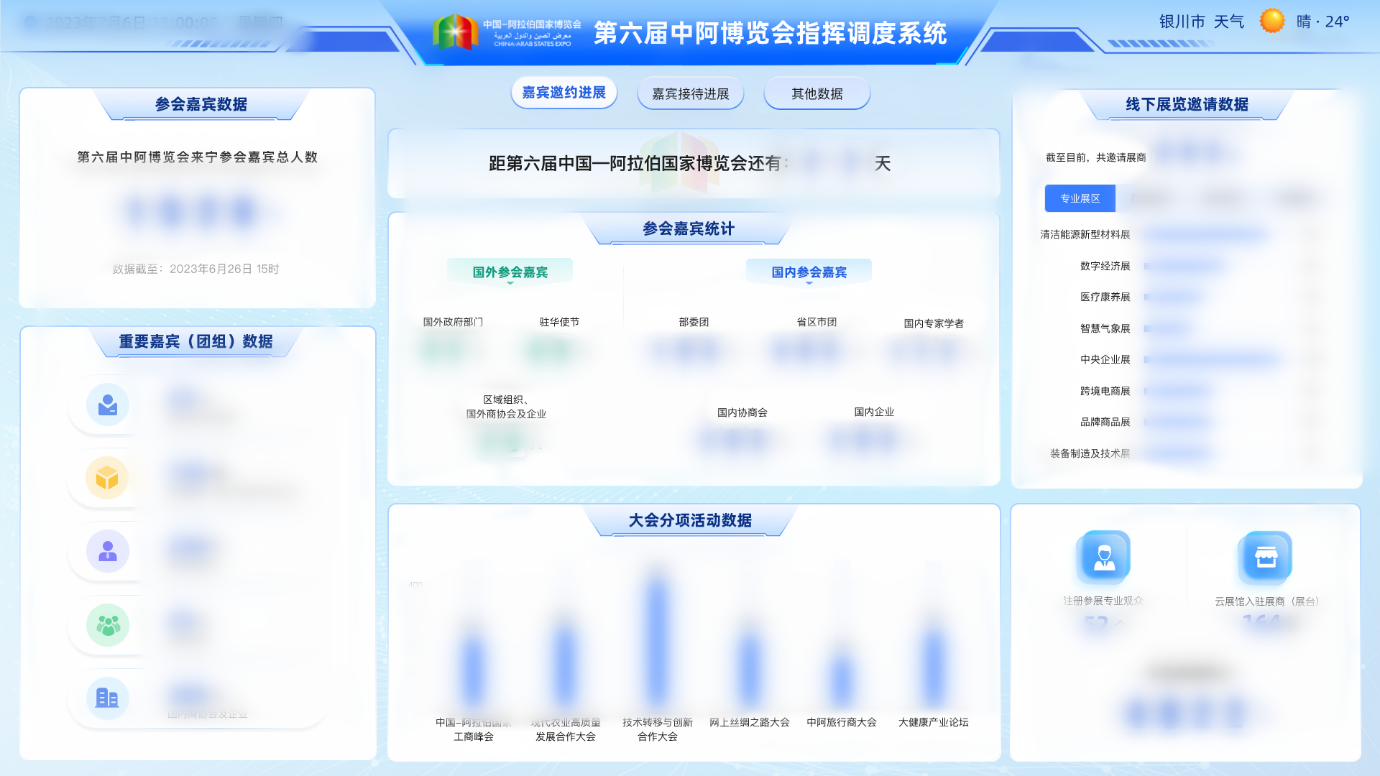This screenshot has height=776, width=1380.
Task: Expand the 国内参会嘉宾 section label
Action: (x=809, y=272)
